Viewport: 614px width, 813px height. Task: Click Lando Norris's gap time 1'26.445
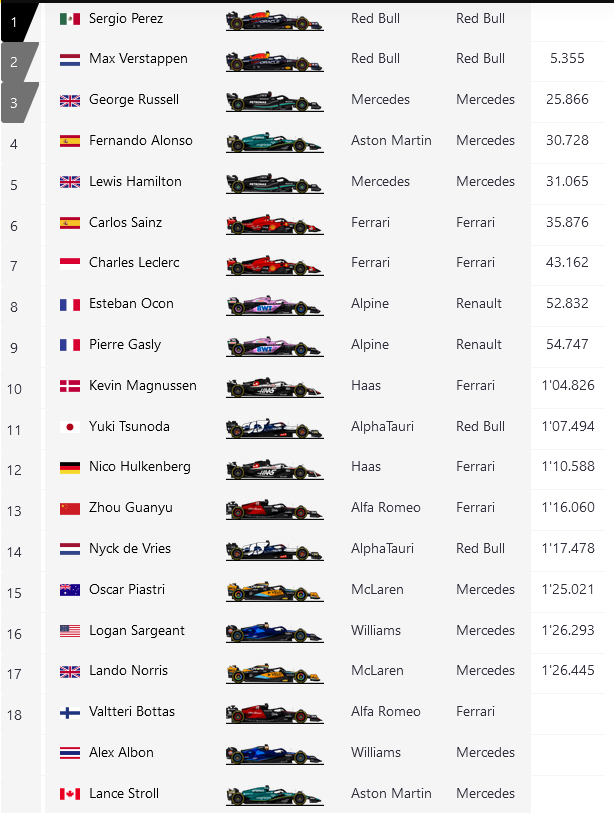(x=568, y=671)
